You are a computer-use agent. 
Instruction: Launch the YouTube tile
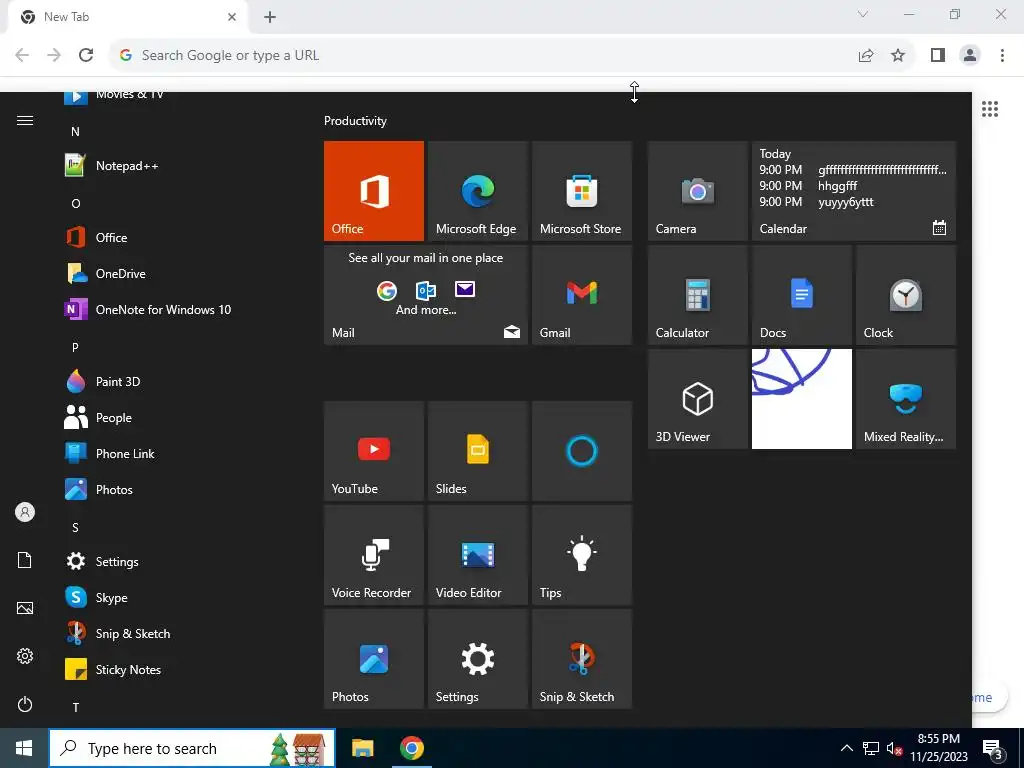[374, 451]
